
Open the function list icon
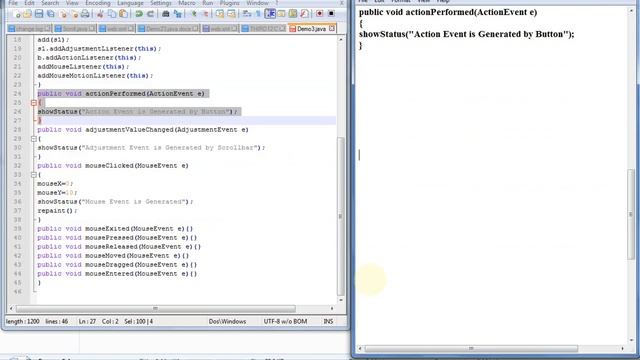pyautogui.click(x=304, y=14)
